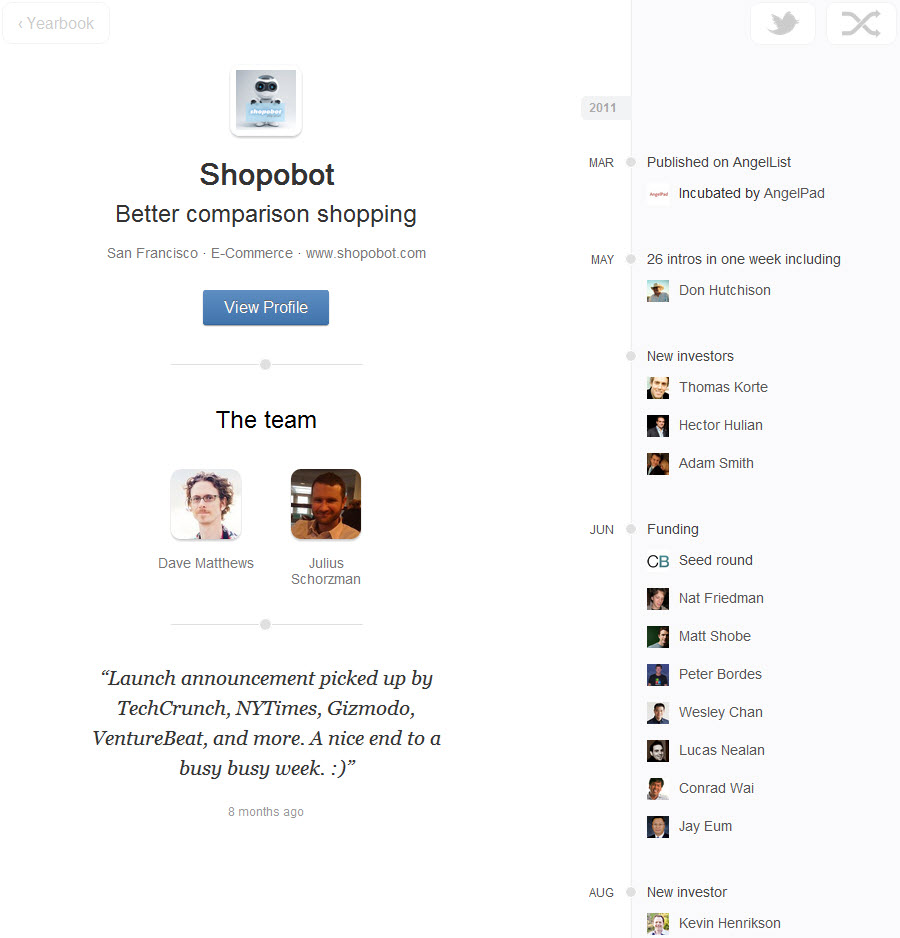
Task: Open Lucas Nealan's profile name
Action: 722,750
